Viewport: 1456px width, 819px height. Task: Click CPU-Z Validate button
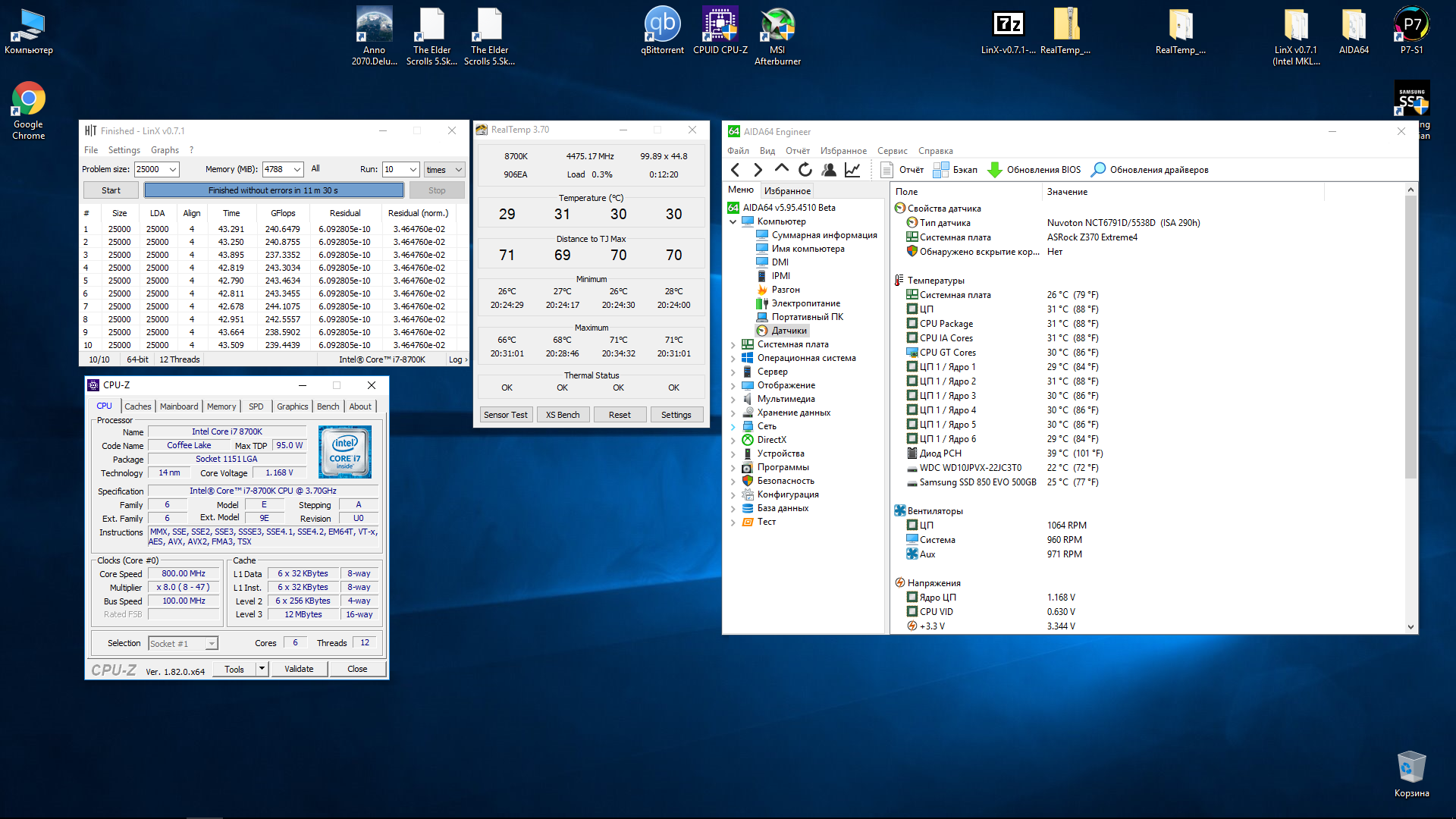pyautogui.click(x=299, y=669)
